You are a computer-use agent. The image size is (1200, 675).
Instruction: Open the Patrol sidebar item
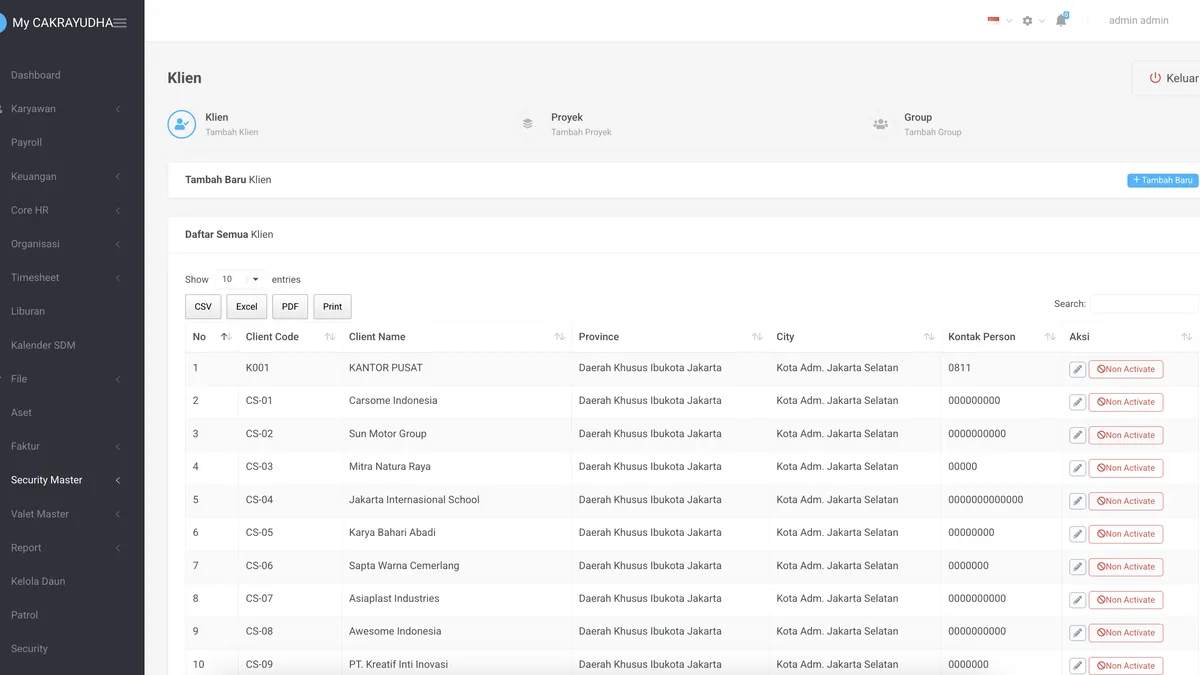(x=24, y=615)
